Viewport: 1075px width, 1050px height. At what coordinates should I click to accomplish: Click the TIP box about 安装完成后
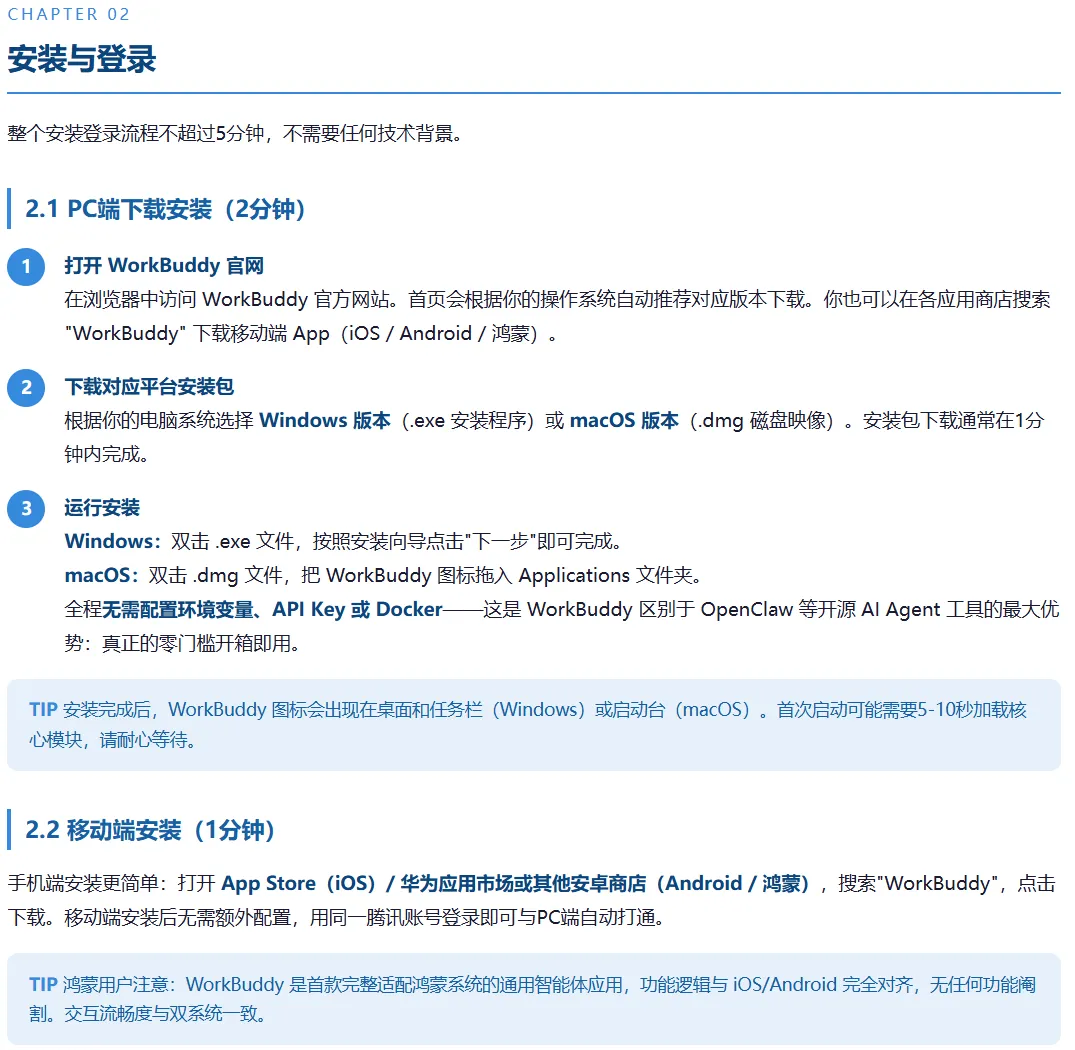534,725
